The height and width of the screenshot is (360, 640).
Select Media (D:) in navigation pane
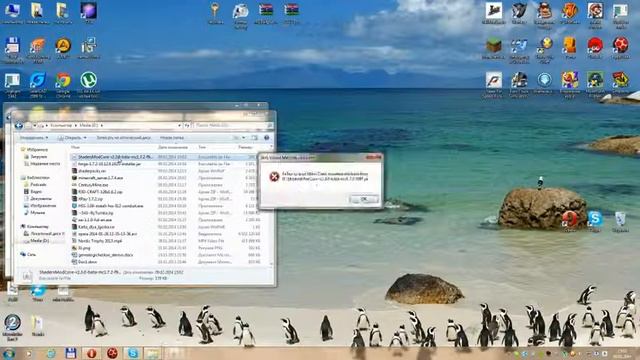click(39, 241)
